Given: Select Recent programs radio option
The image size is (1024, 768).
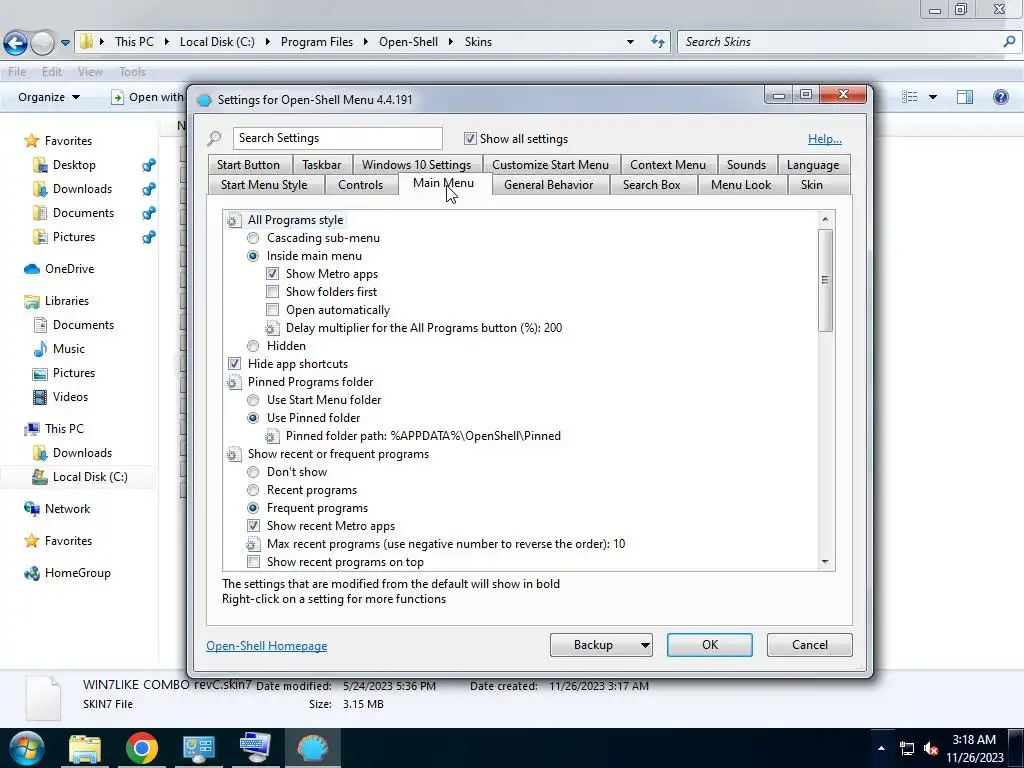Looking at the screenshot, I should point(253,490).
